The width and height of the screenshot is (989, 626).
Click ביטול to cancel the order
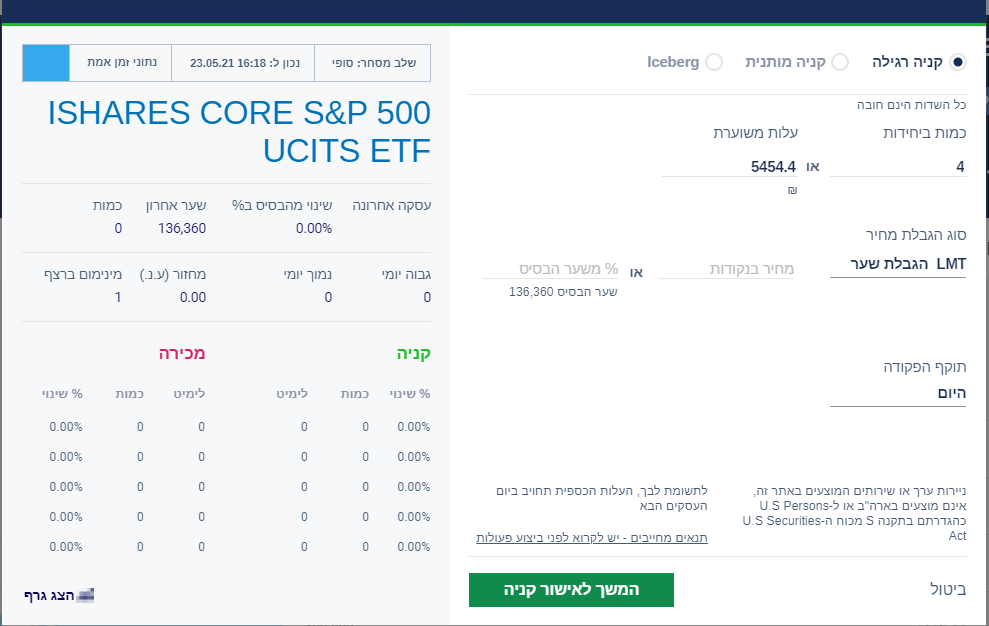[x=941, y=589]
